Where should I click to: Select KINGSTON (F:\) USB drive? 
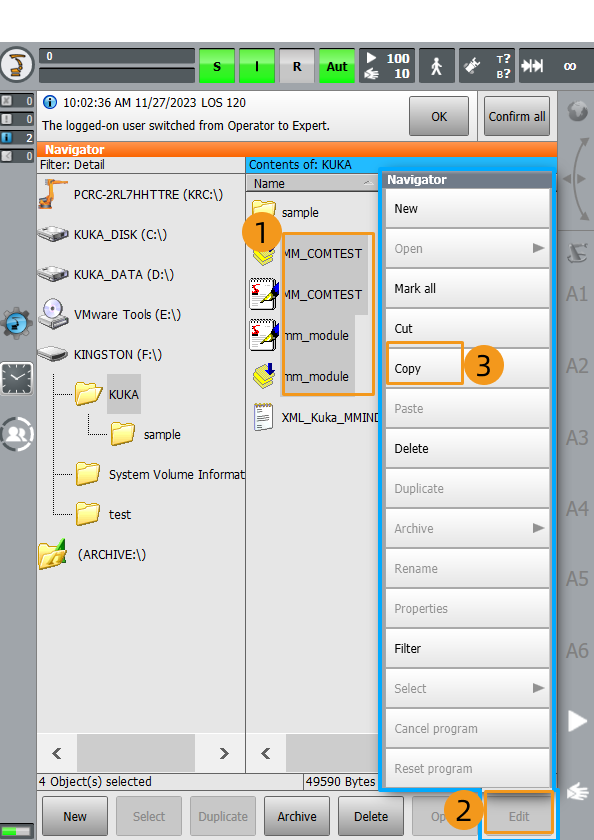click(x=100, y=354)
